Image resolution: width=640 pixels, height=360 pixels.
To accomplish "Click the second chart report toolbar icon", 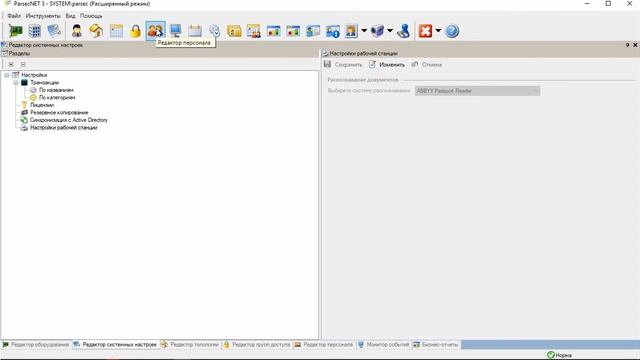I will [x=293, y=31].
